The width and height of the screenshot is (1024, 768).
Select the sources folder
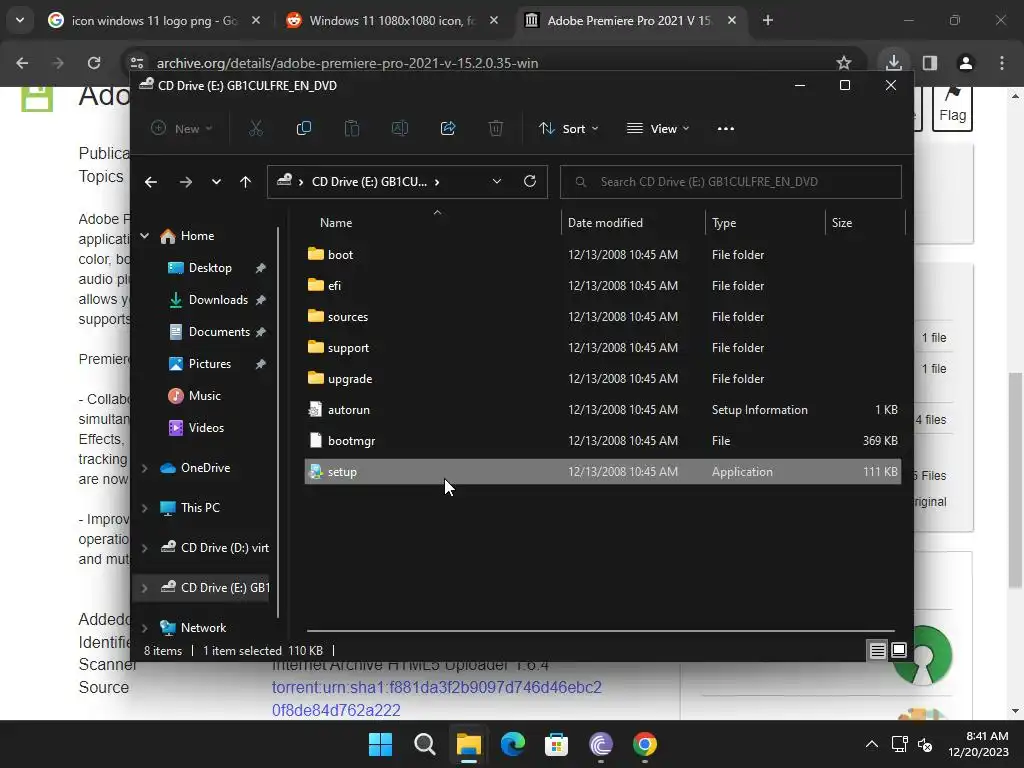tap(603, 317)
